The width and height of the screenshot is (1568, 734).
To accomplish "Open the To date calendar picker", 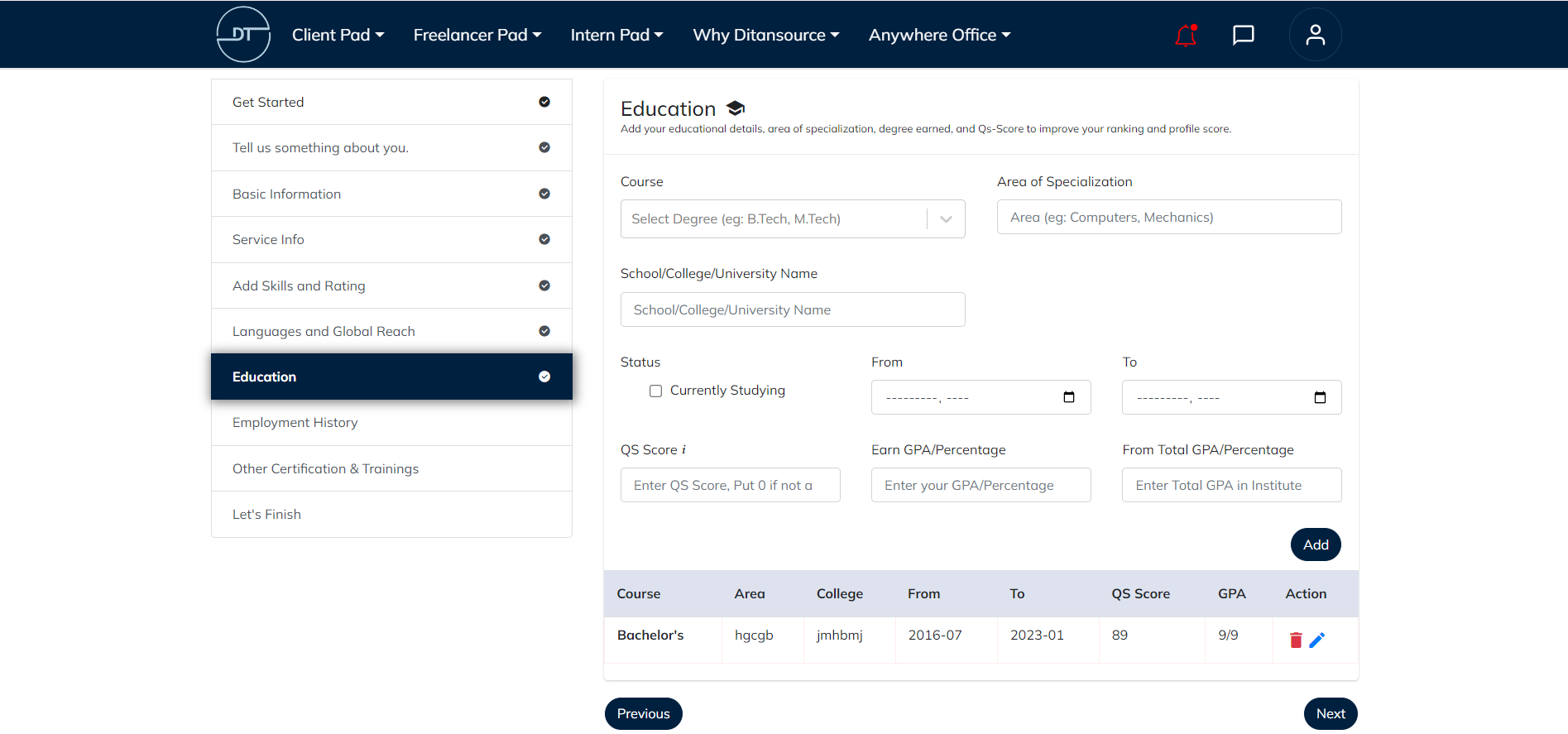I will (x=1320, y=397).
